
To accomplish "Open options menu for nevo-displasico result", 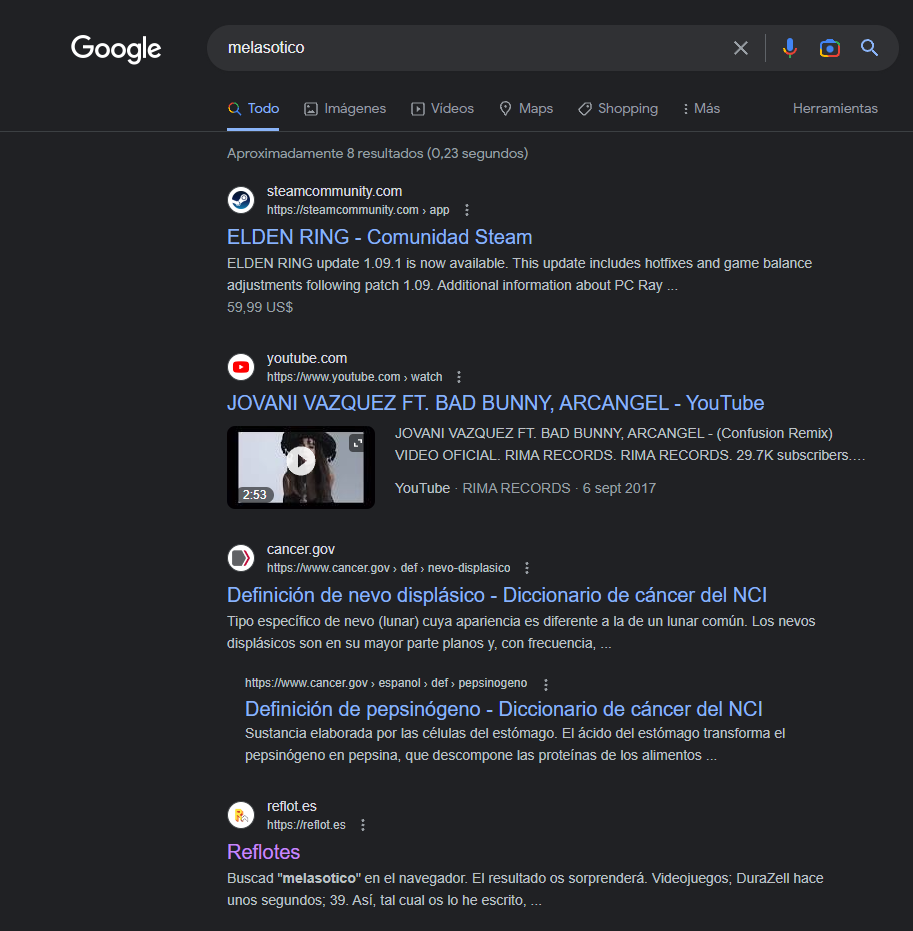I will (527, 568).
